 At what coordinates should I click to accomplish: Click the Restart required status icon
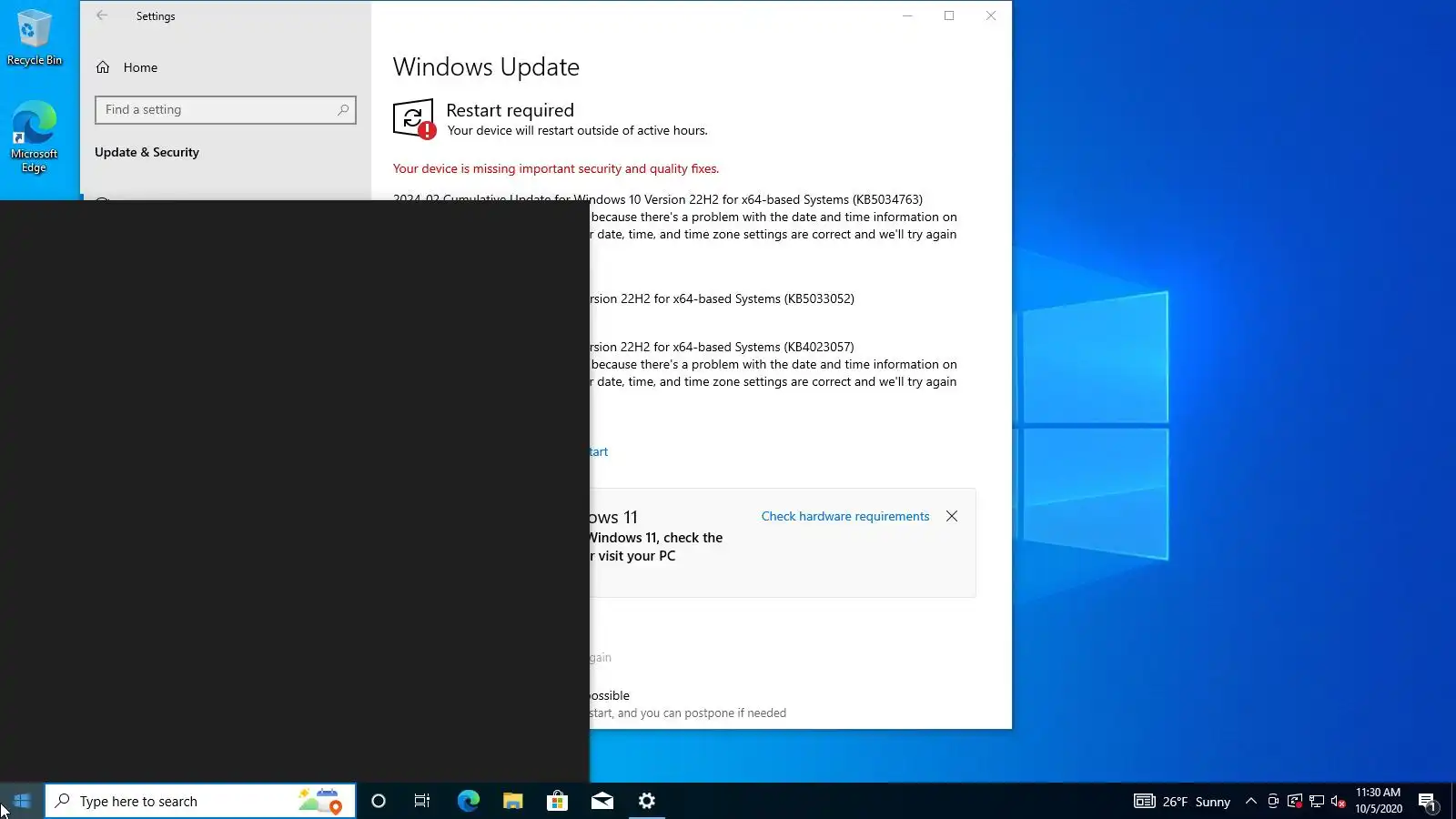click(414, 119)
